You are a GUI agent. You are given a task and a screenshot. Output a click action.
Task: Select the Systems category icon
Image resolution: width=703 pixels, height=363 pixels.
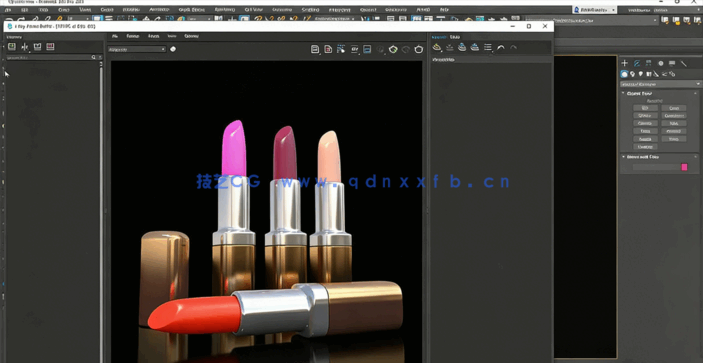[672, 74]
